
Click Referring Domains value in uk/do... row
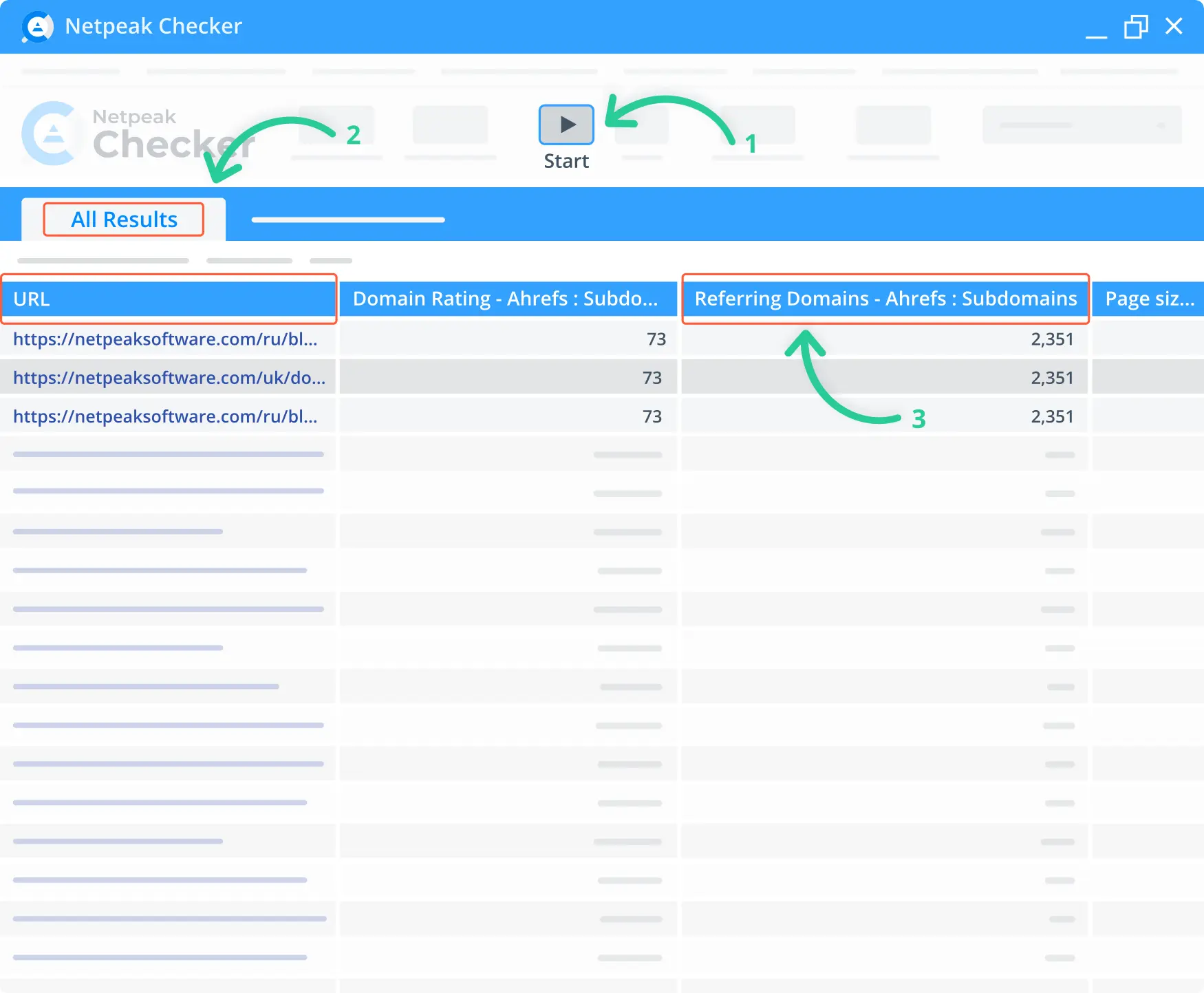1052,378
